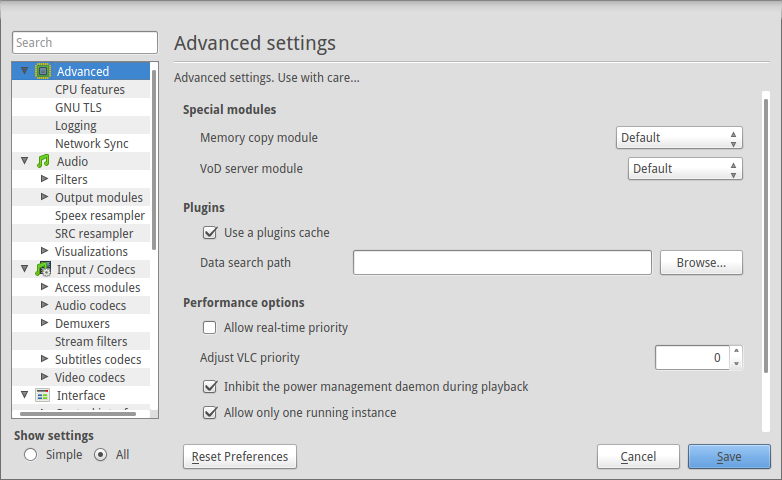The image size is (782, 480).
Task: Click the settings tree vertical scrollbar
Action: pos(154,160)
